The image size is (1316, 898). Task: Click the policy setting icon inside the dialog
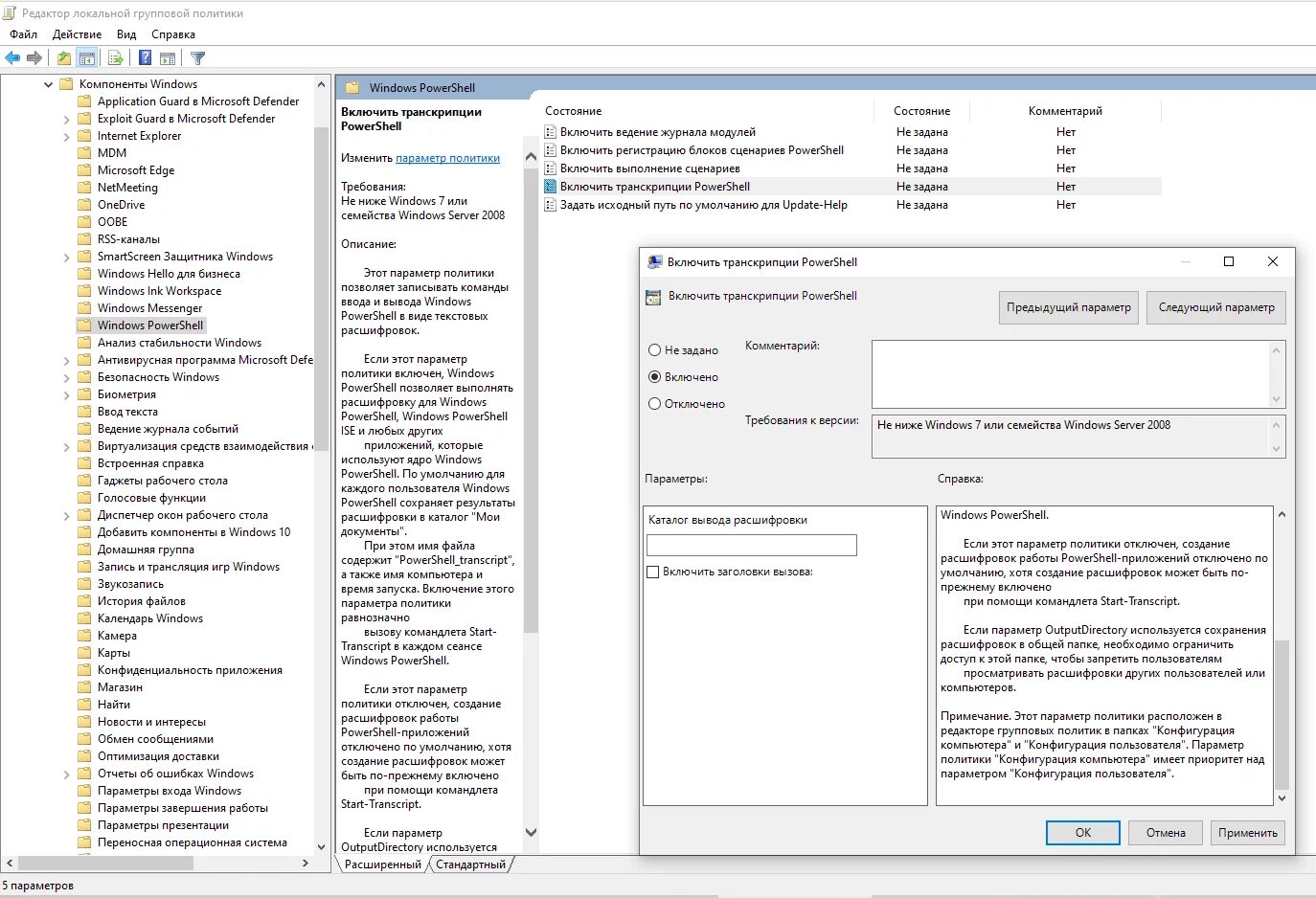(653, 297)
